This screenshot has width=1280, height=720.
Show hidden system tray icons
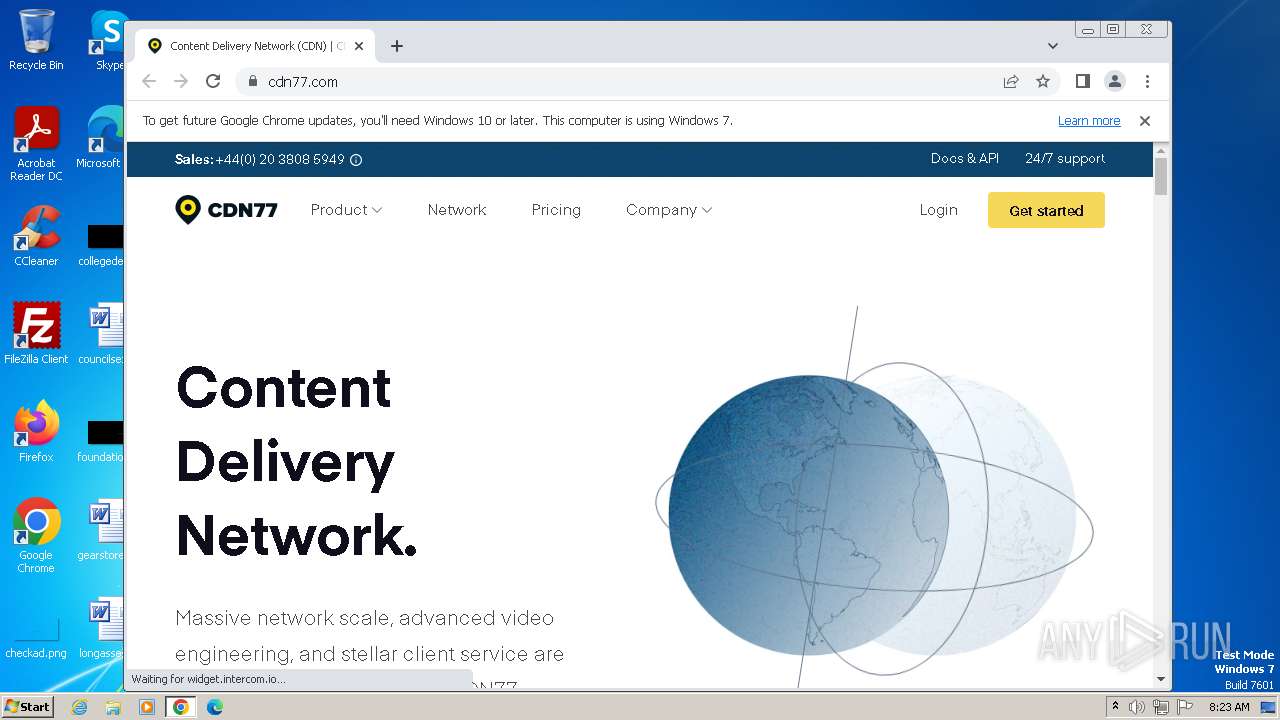1116,707
